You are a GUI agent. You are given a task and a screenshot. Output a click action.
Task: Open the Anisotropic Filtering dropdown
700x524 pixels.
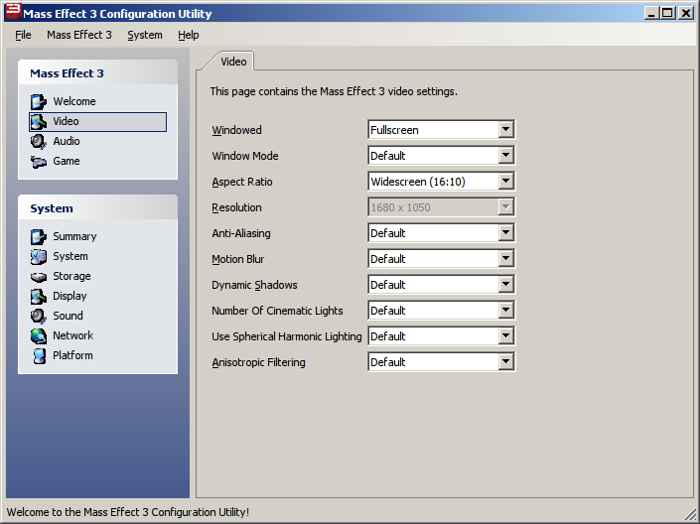click(441, 362)
